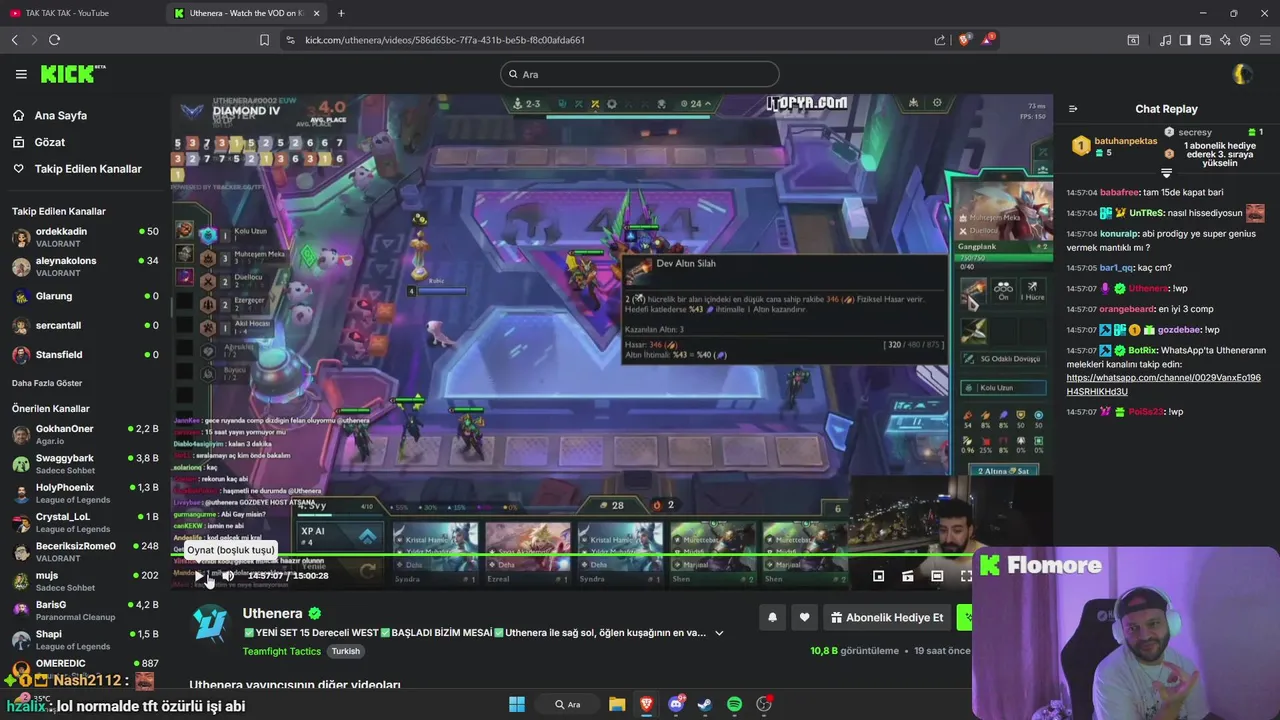
Task: Click the search field labeled Ara
Action: point(640,74)
